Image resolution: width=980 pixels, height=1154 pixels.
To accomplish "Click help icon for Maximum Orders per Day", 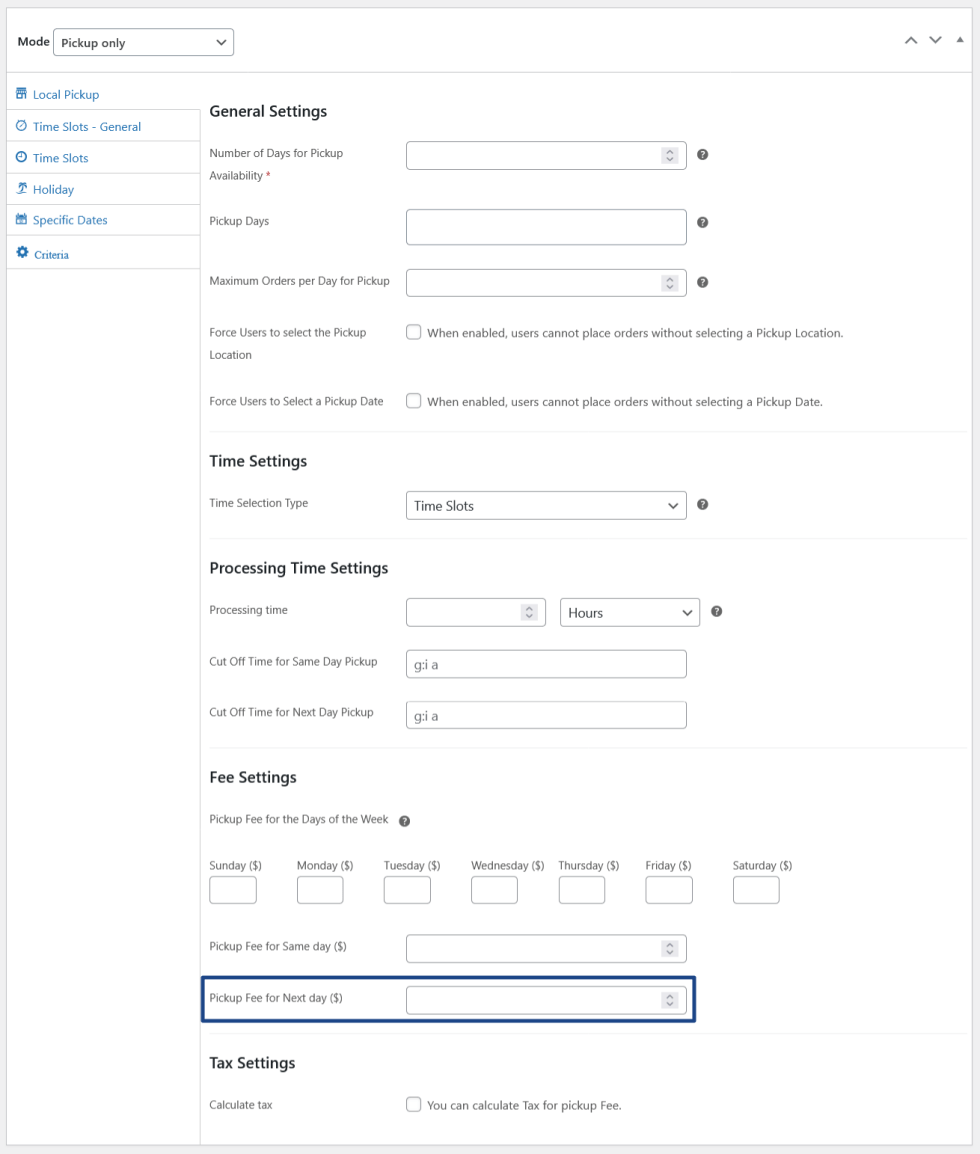I will (x=703, y=283).
